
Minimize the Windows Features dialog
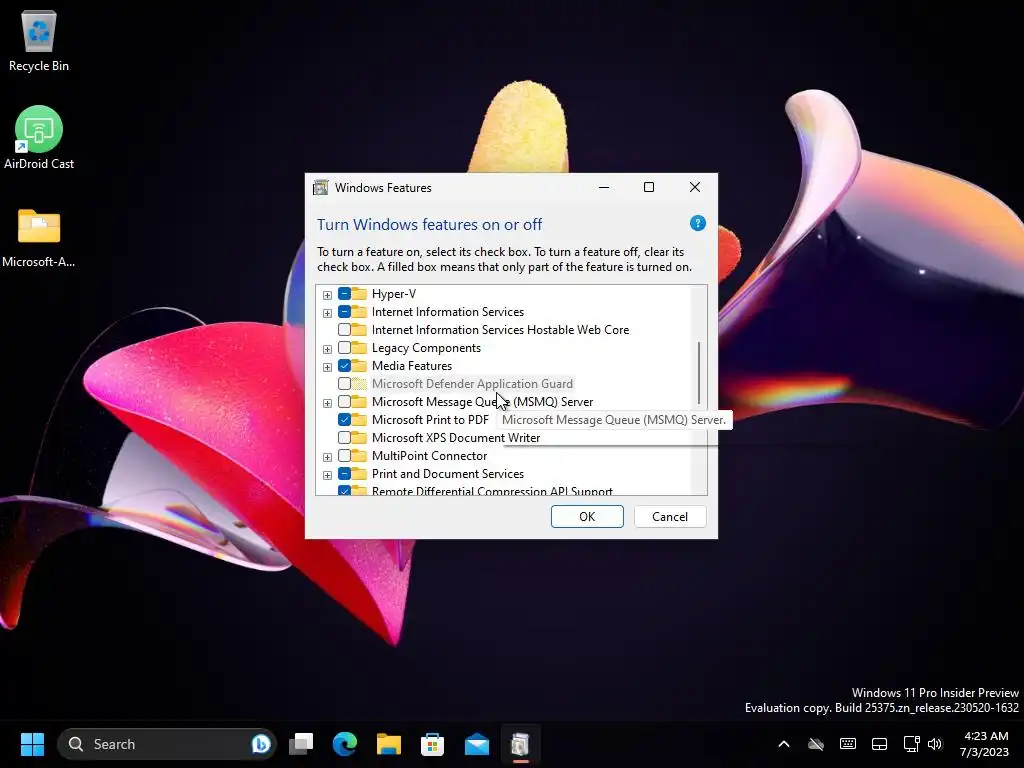pyautogui.click(x=604, y=187)
